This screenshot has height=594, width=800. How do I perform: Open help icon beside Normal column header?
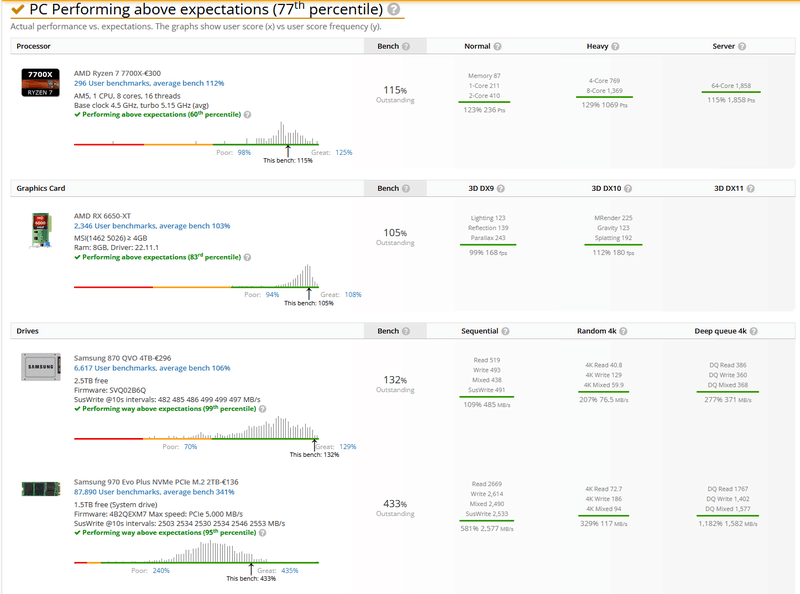(x=497, y=46)
